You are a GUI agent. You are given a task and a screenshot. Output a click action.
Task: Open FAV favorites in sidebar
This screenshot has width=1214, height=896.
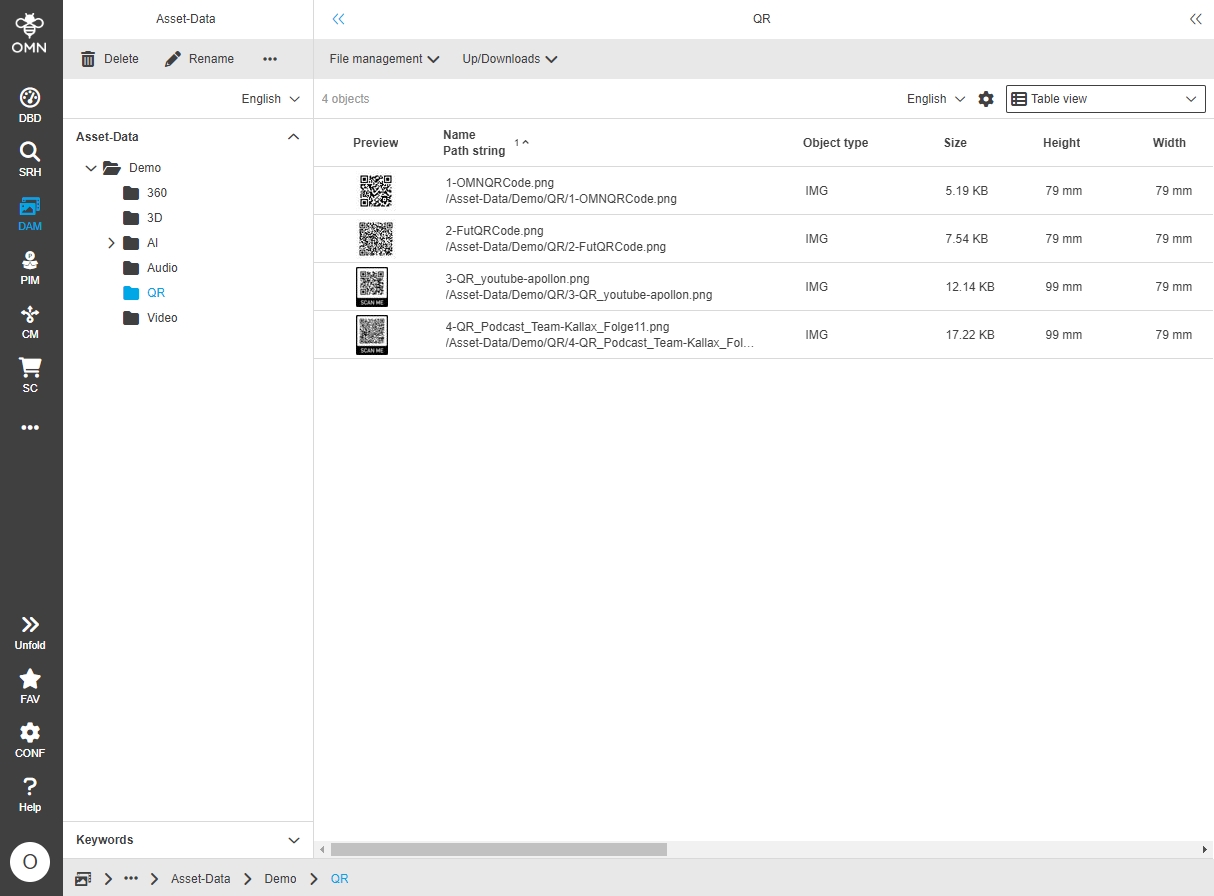(x=30, y=686)
